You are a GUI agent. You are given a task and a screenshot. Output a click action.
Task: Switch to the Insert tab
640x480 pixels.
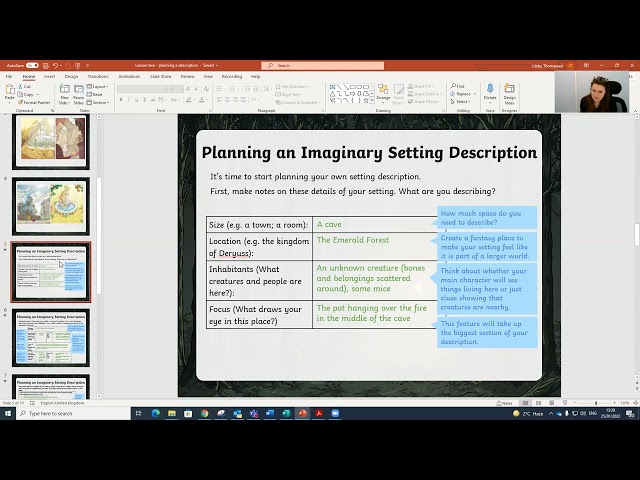pyautogui.click(x=49, y=76)
